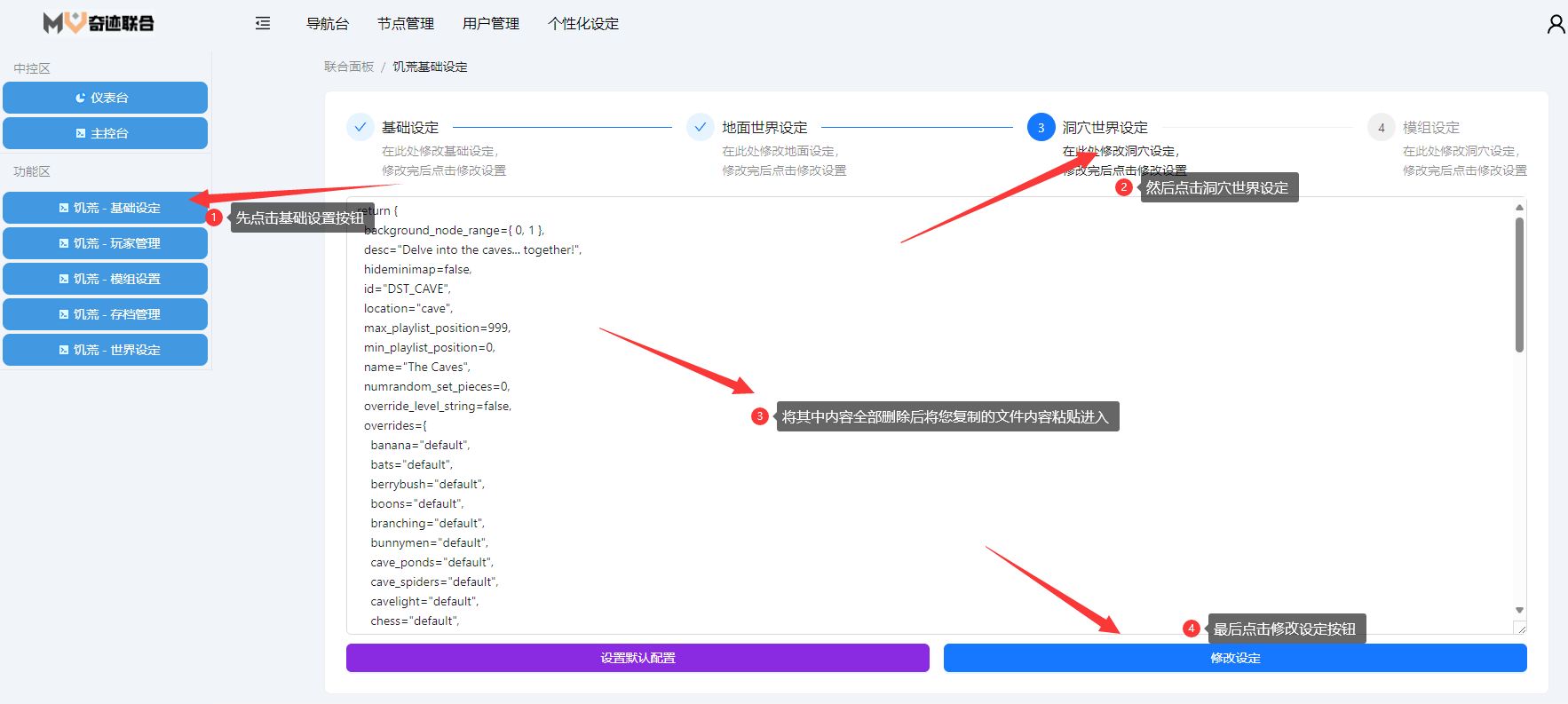Image resolution: width=1568 pixels, height=704 pixels.
Task: Click the 联合面板 breadcrumb link
Action: (349, 67)
